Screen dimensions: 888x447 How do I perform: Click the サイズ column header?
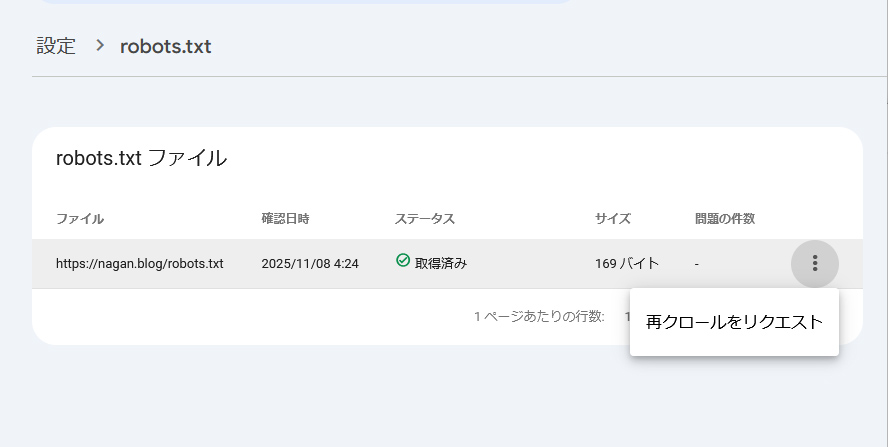[x=613, y=218]
